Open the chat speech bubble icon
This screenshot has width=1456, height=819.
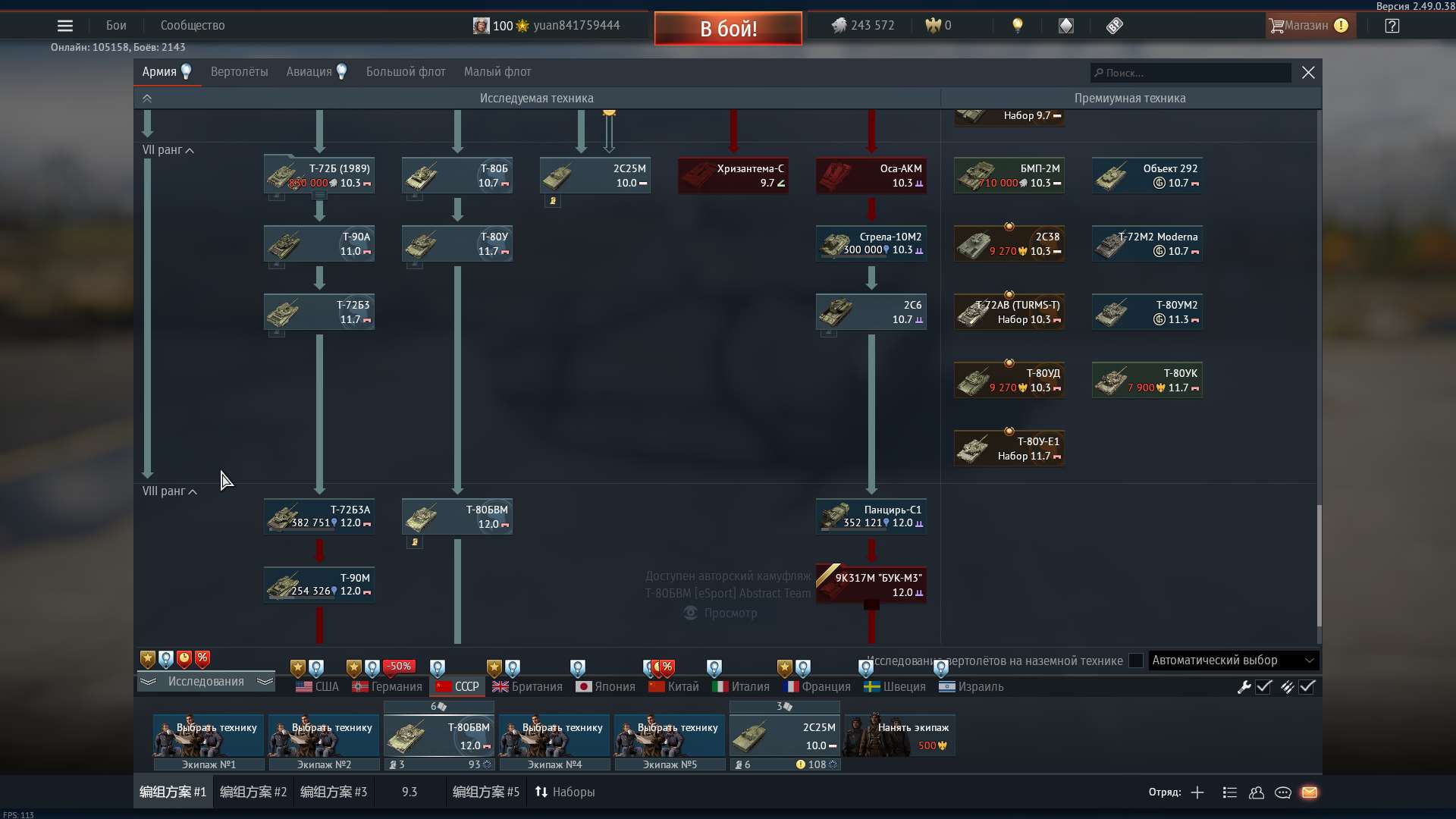[x=1283, y=792]
